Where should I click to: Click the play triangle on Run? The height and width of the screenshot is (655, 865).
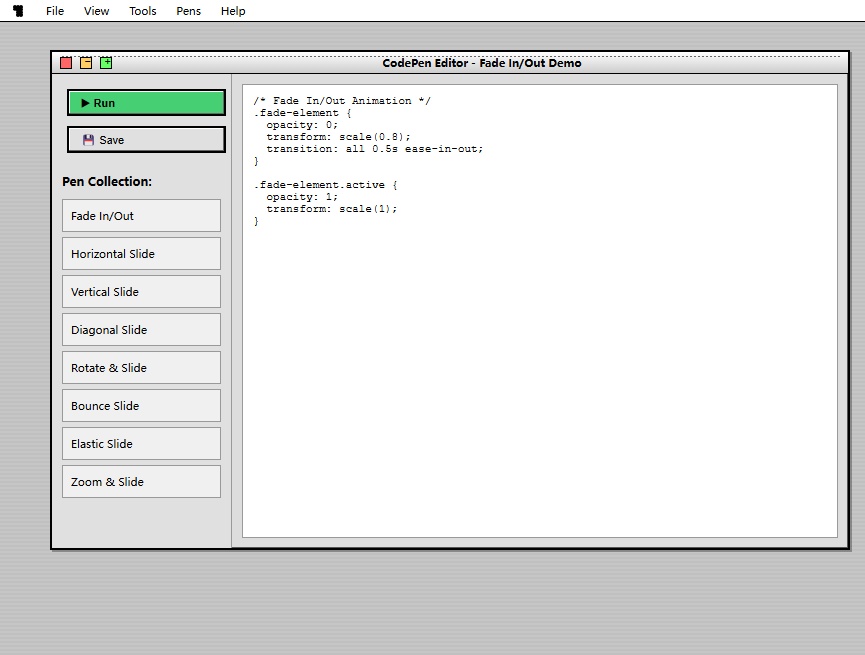pyautogui.click(x=86, y=103)
